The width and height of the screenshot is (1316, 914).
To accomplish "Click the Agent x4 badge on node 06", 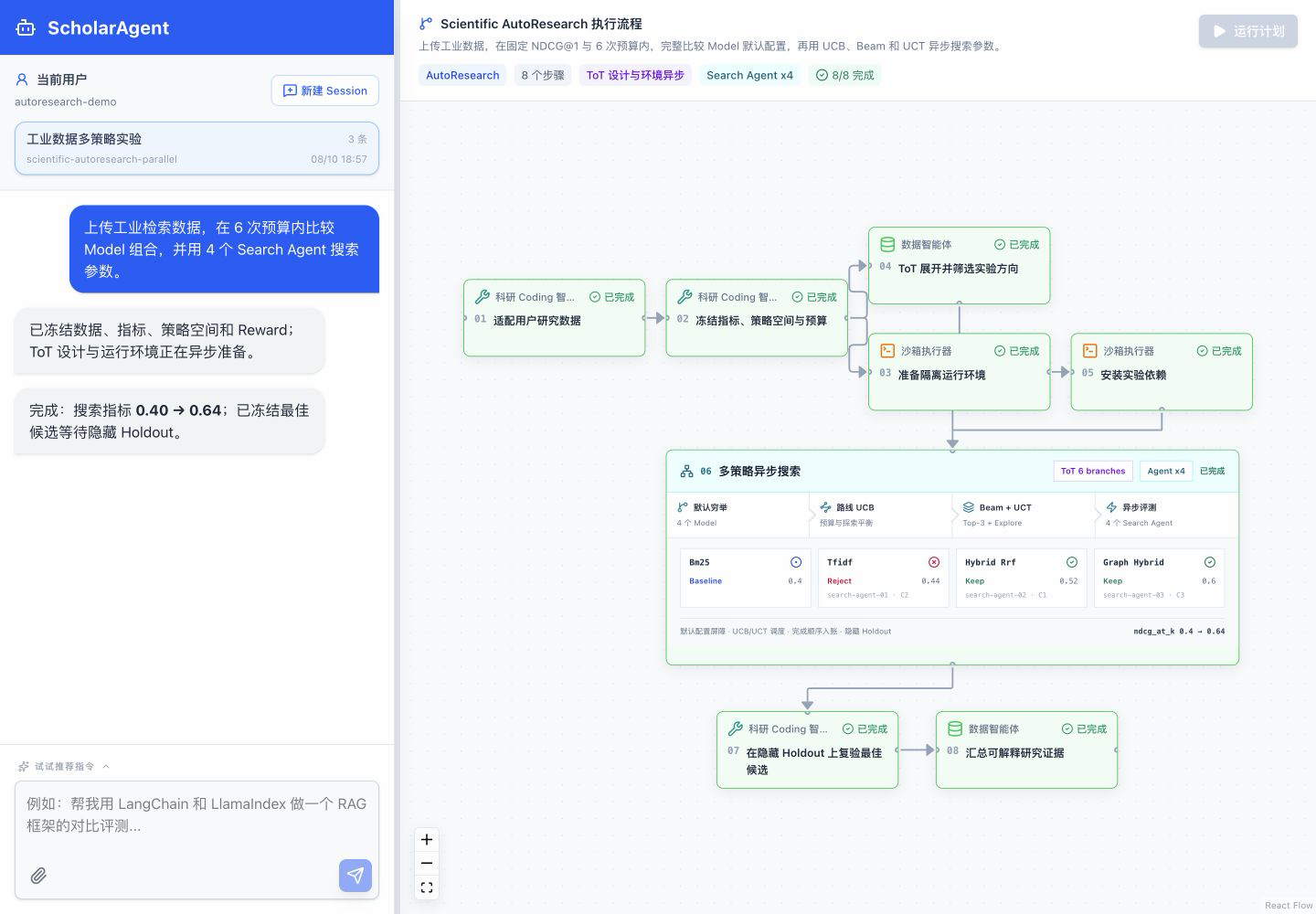I will coord(1166,471).
